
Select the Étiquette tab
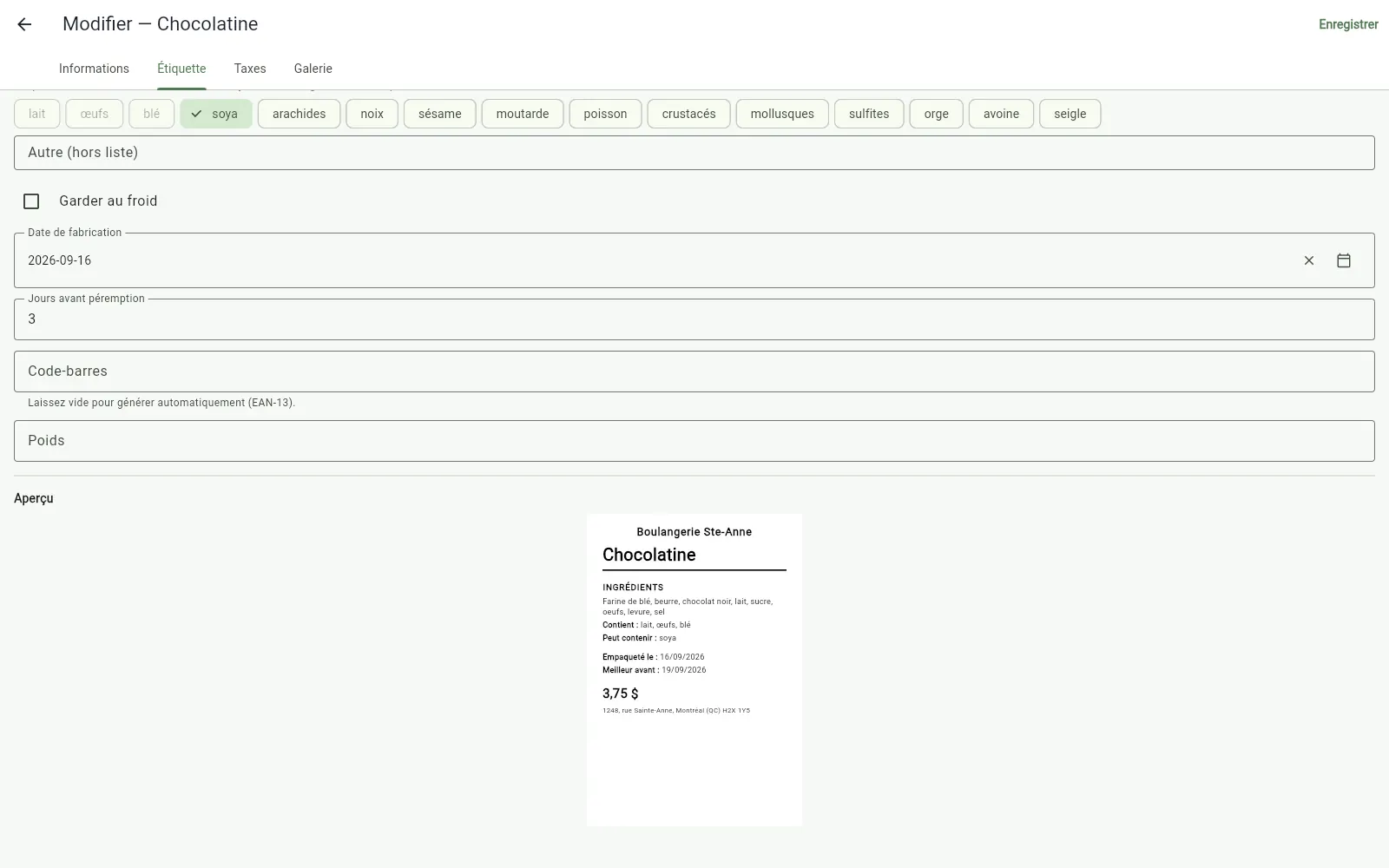(181, 69)
